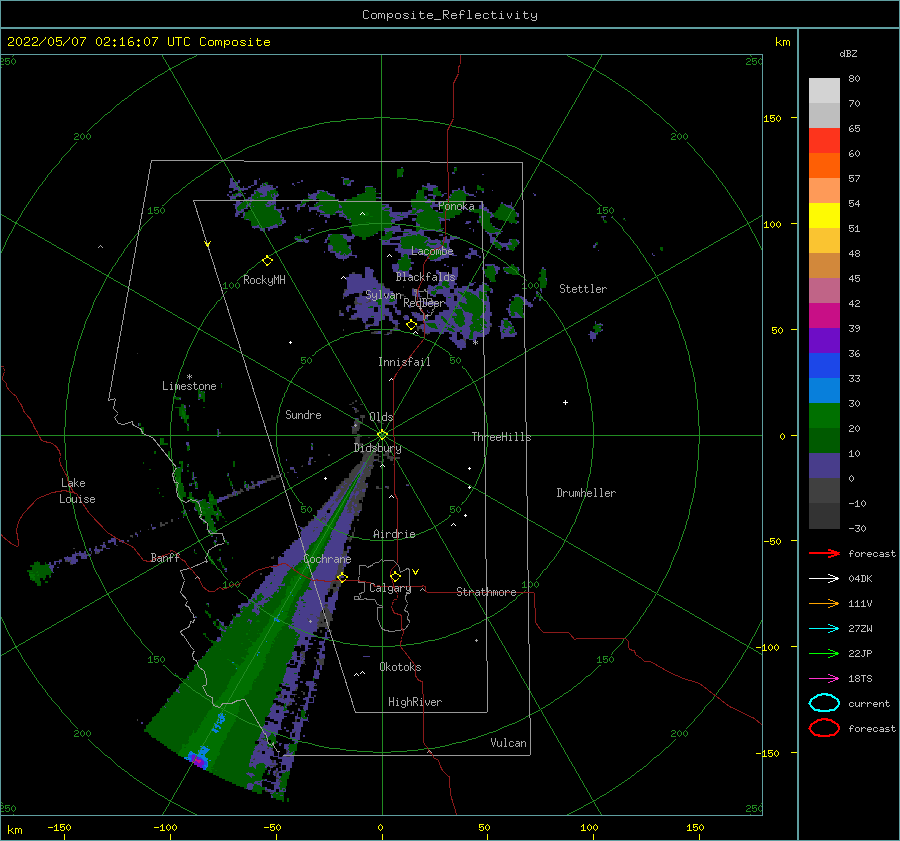
Task: Click the ThreeHills label
Action: click(501, 437)
